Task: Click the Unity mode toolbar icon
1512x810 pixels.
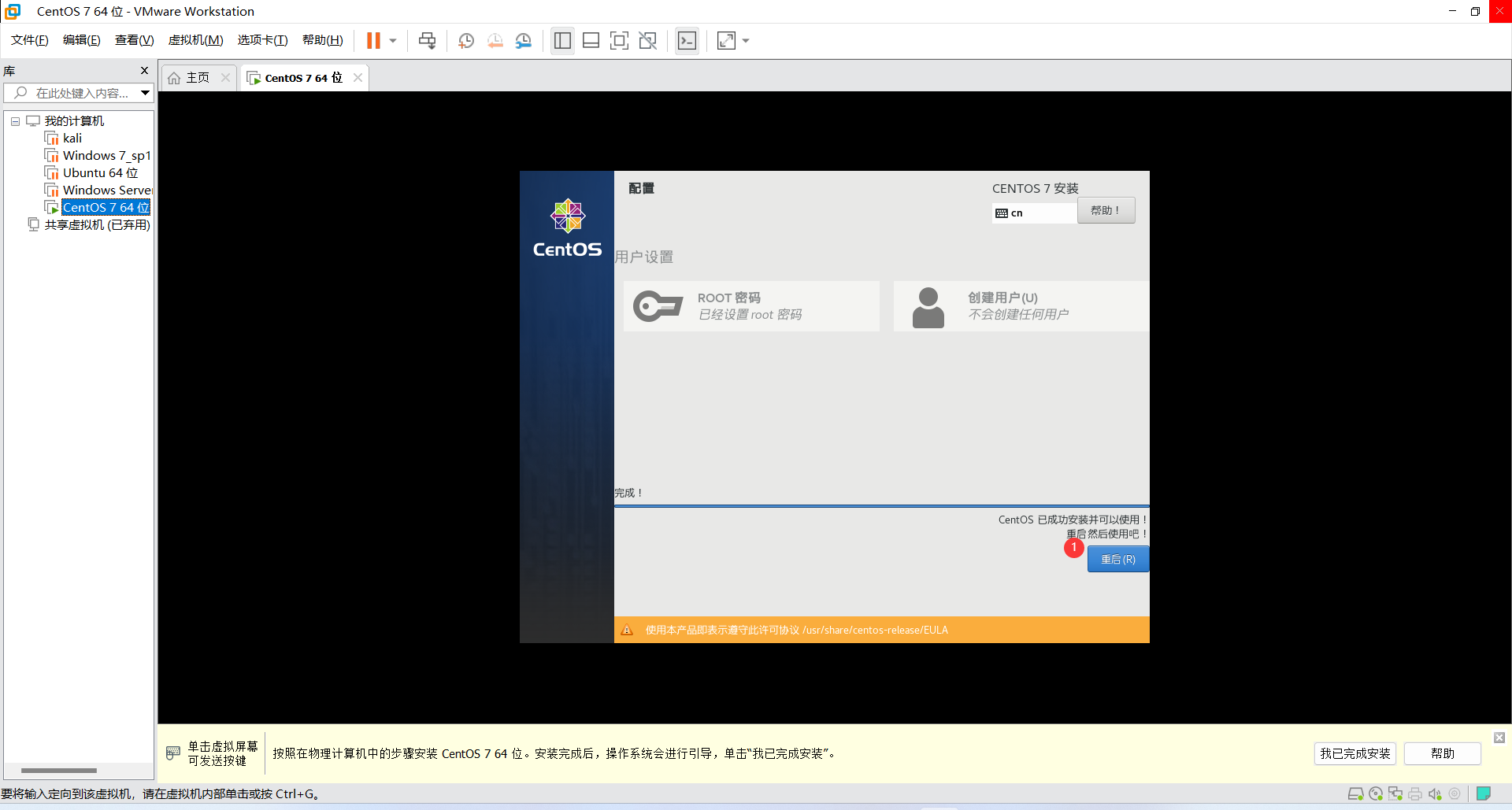Action: tap(648, 40)
